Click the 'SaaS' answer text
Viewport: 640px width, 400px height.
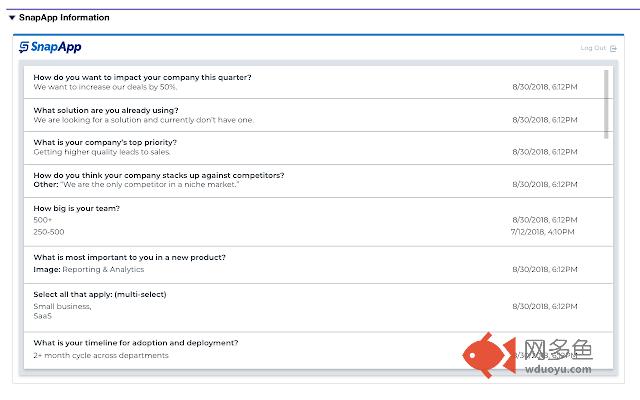click(x=42, y=316)
